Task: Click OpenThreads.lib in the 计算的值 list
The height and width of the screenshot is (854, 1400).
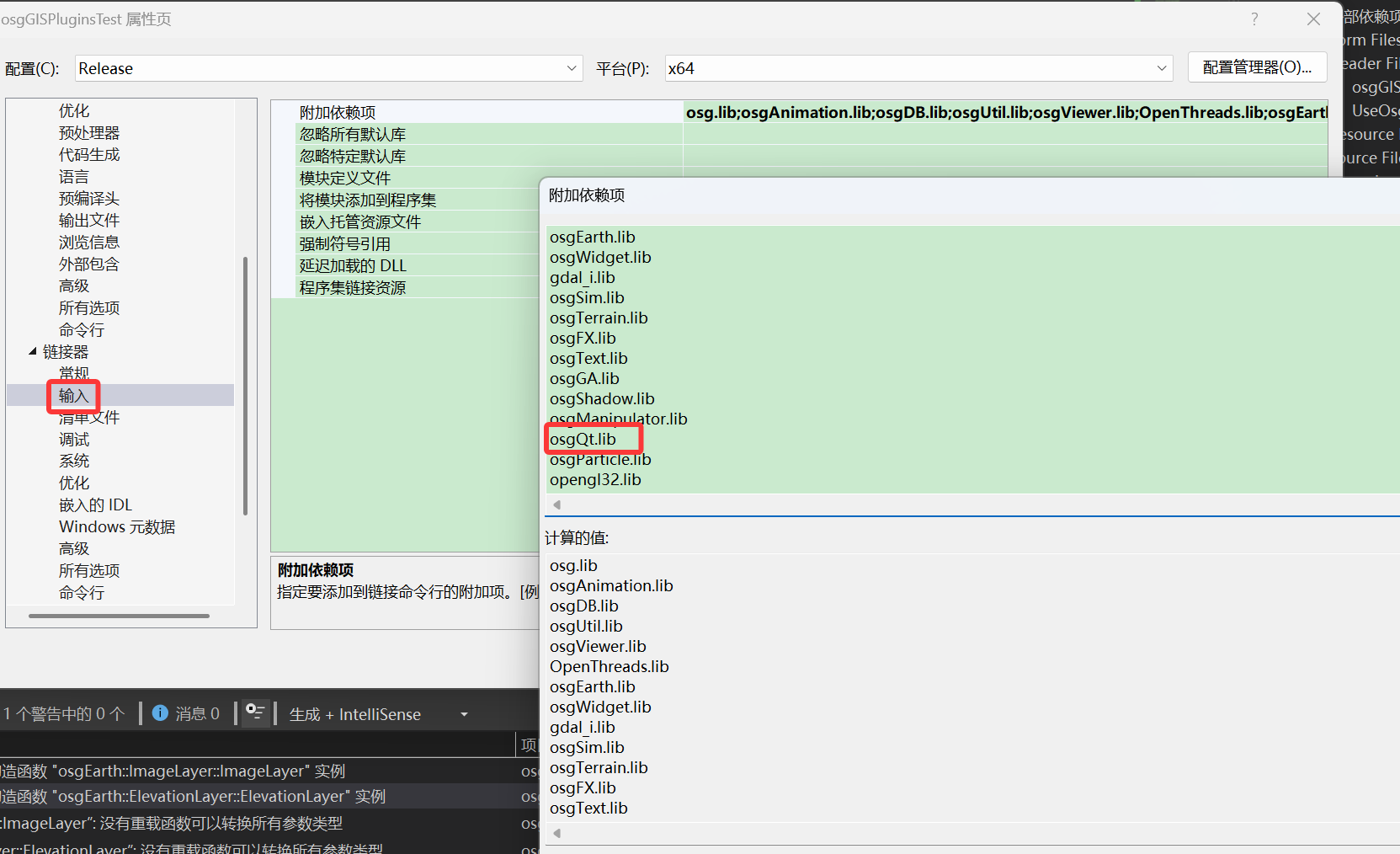Action: pos(610,667)
